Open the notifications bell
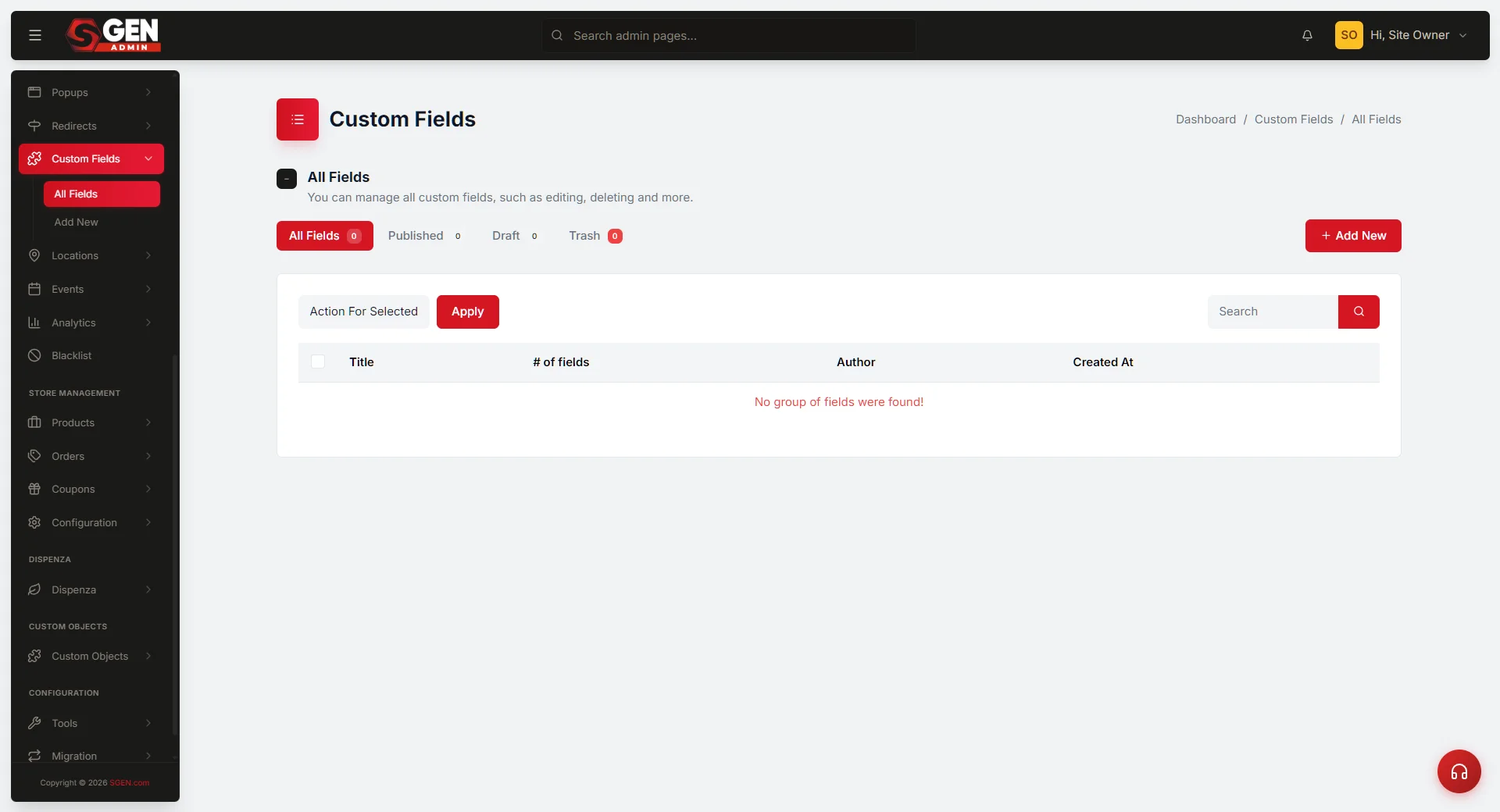This screenshot has width=1500, height=812. pyautogui.click(x=1307, y=35)
